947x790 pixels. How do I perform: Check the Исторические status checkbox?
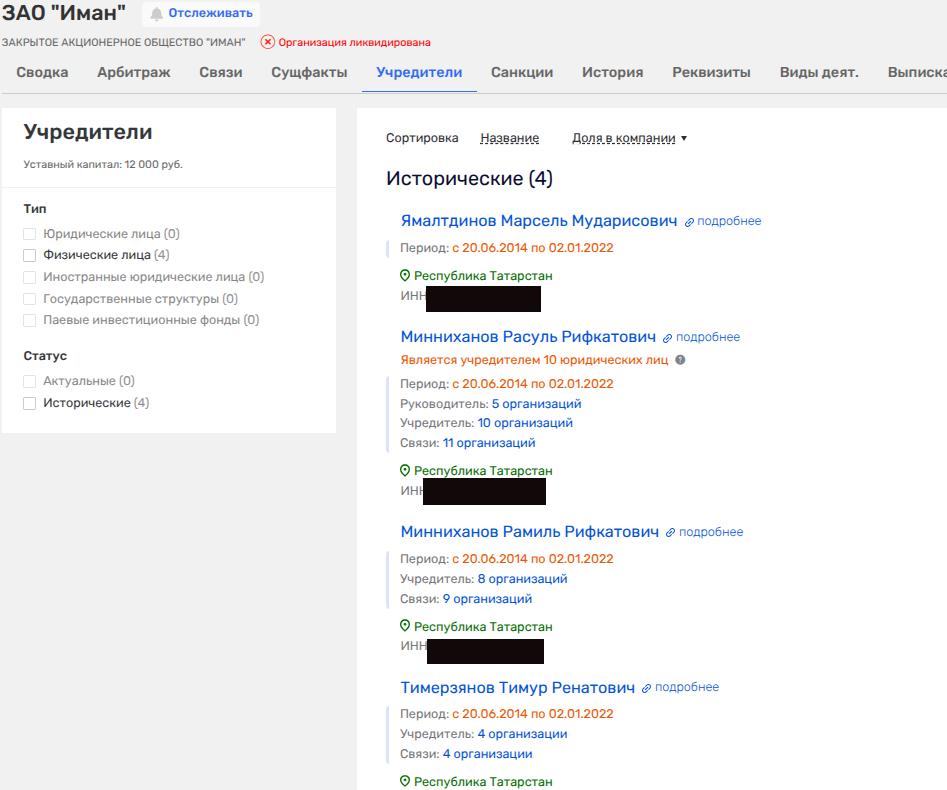pyautogui.click(x=30, y=403)
